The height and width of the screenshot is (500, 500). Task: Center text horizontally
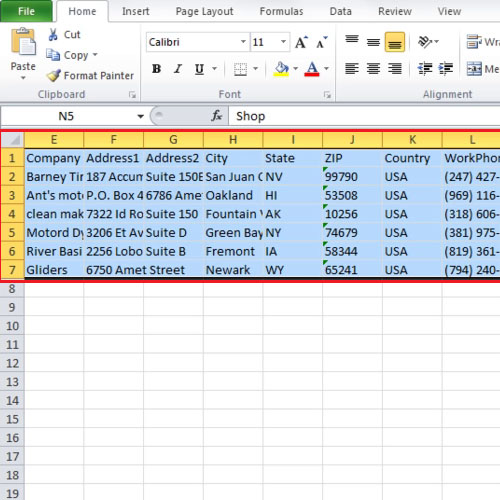pyautogui.click(x=373, y=69)
